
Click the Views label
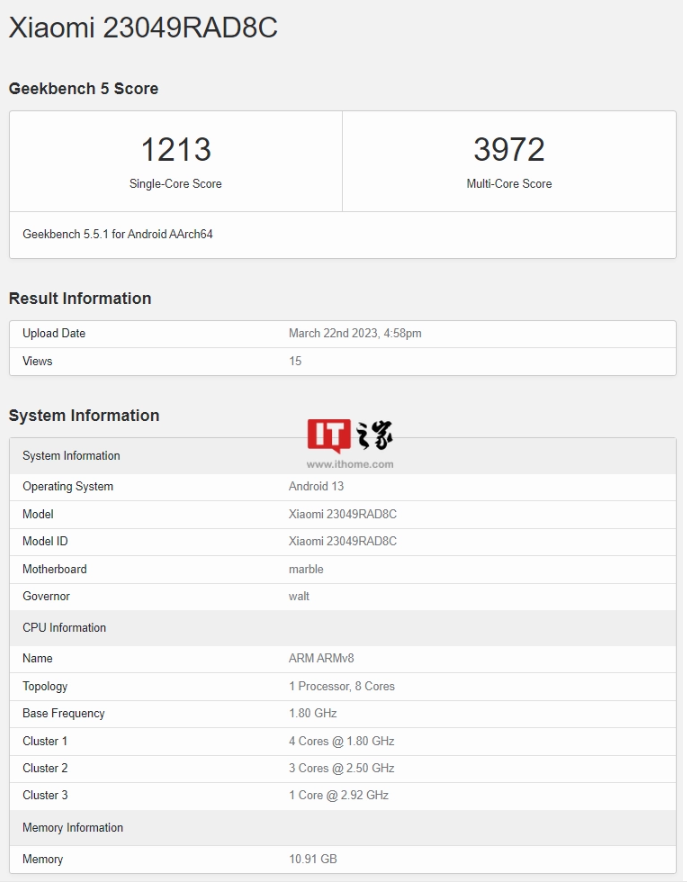tap(37, 361)
